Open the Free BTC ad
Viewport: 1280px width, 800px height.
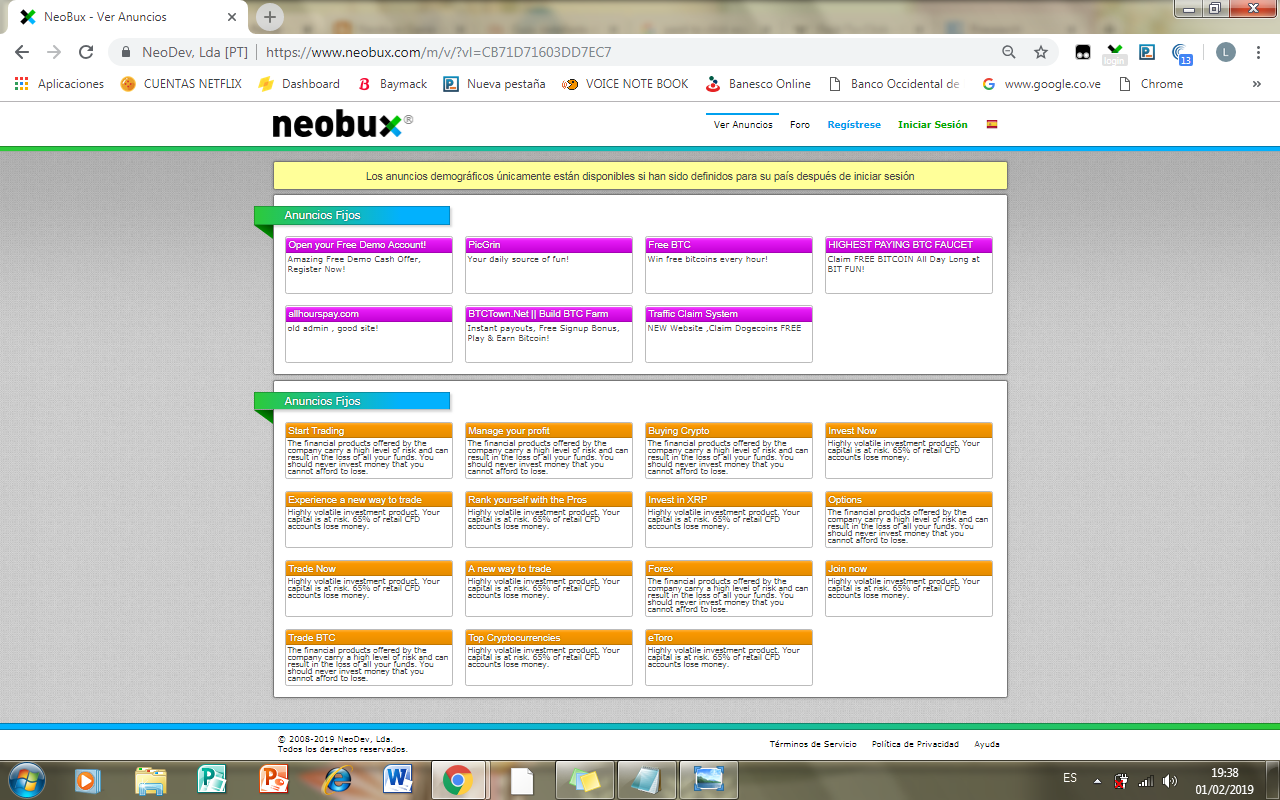click(x=729, y=265)
